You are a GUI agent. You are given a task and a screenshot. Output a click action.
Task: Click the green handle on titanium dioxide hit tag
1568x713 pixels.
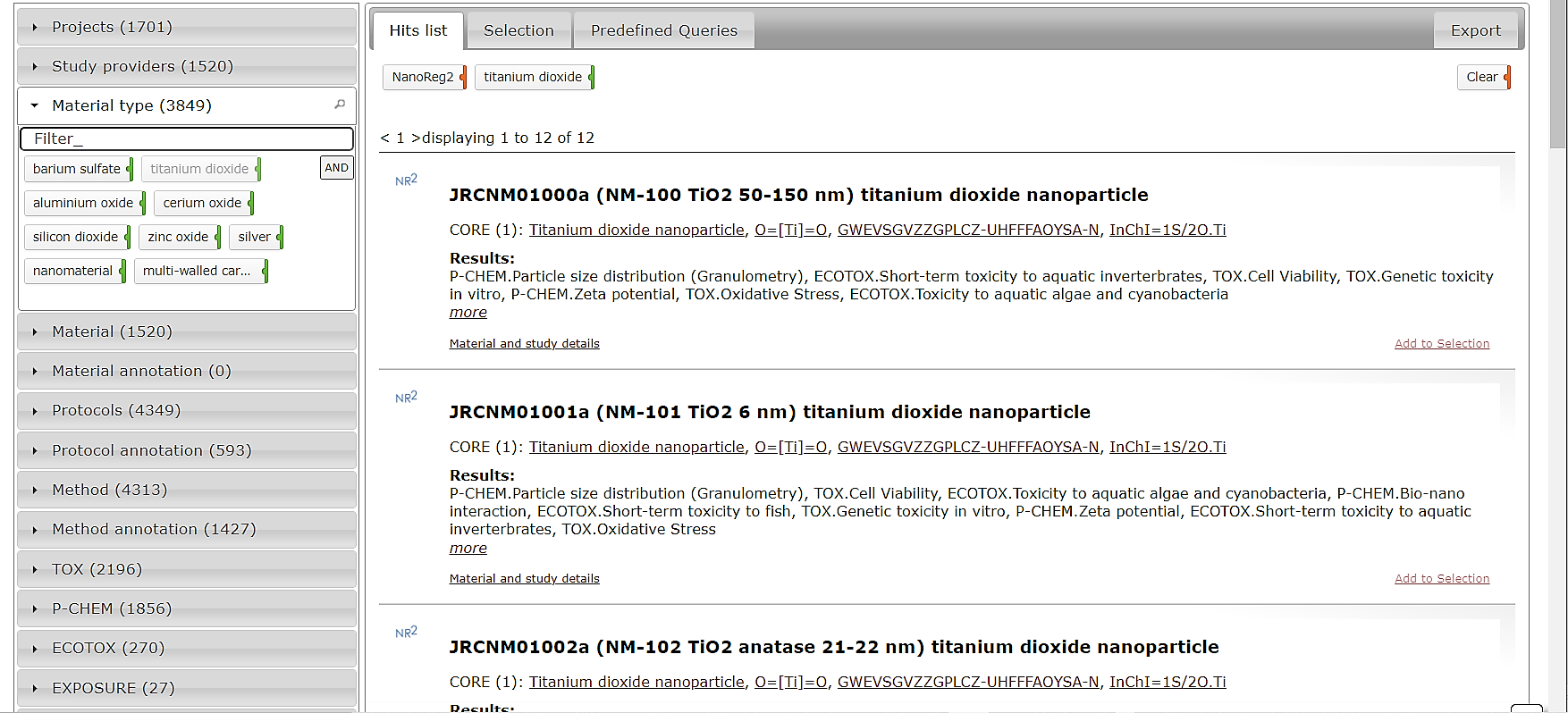[x=592, y=77]
